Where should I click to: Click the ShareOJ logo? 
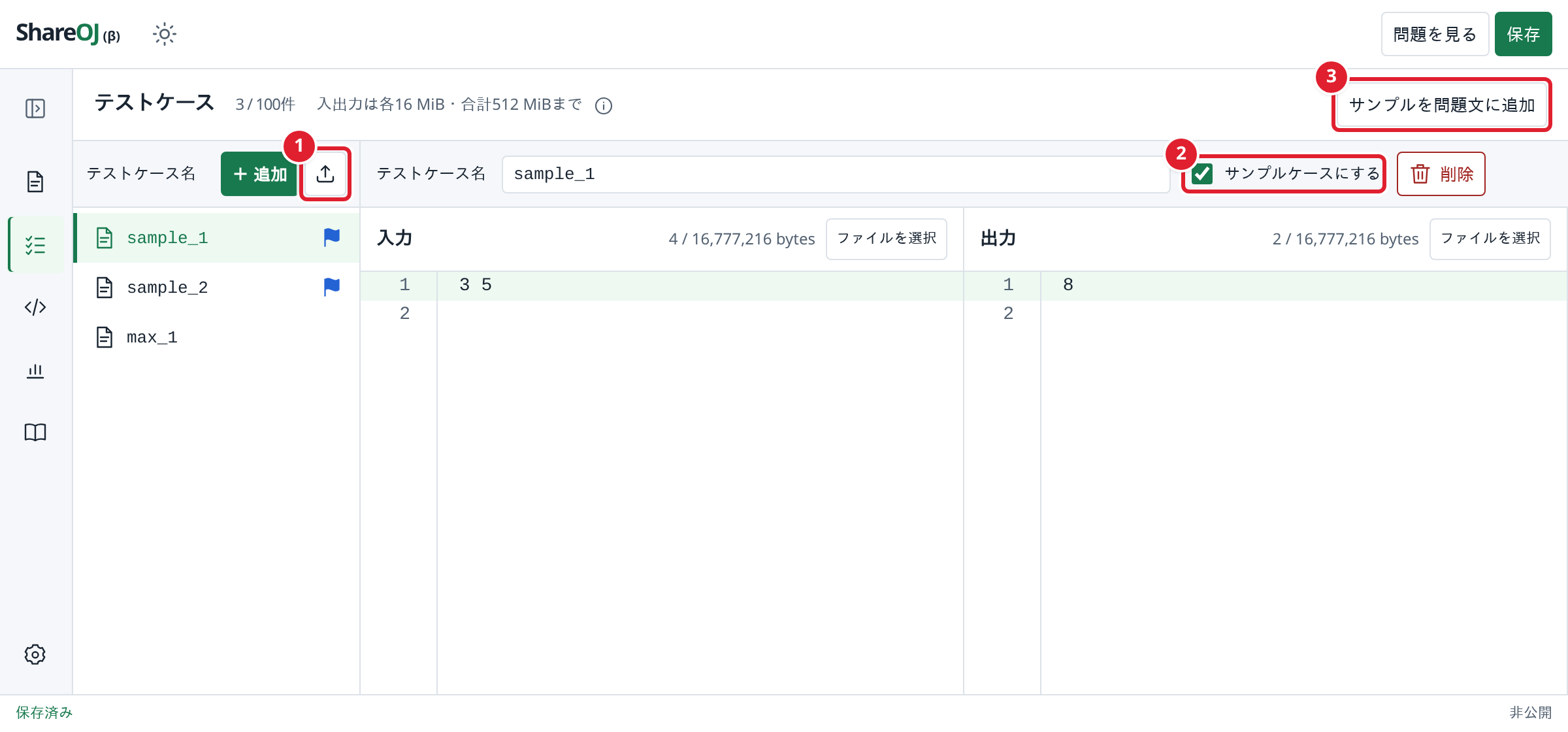tap(68, 33)
